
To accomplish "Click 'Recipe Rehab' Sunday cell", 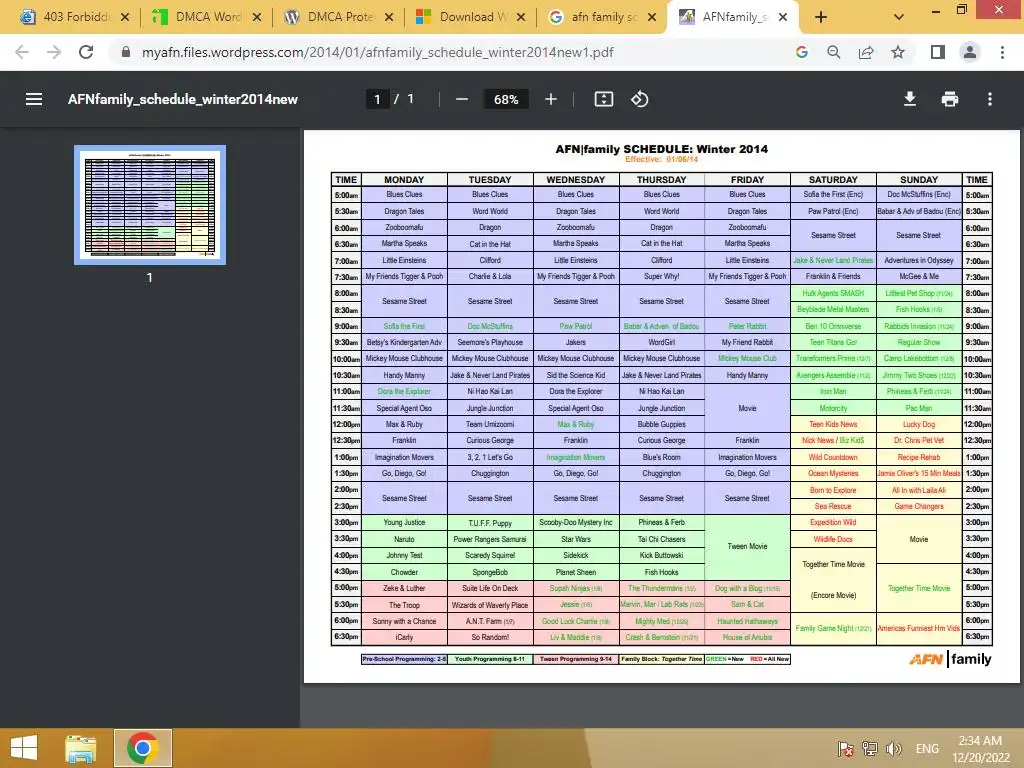I will [918, 457].
